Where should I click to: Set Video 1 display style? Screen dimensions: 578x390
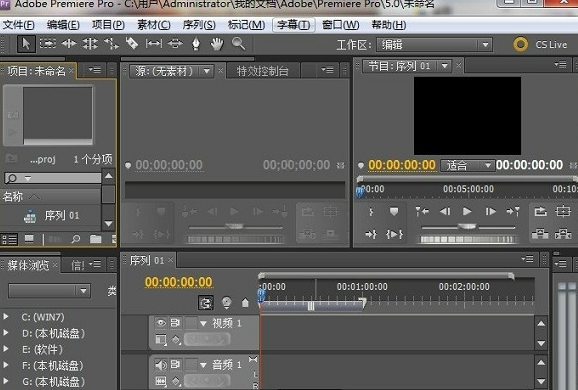pyautogui.click(x=161, y=339)
